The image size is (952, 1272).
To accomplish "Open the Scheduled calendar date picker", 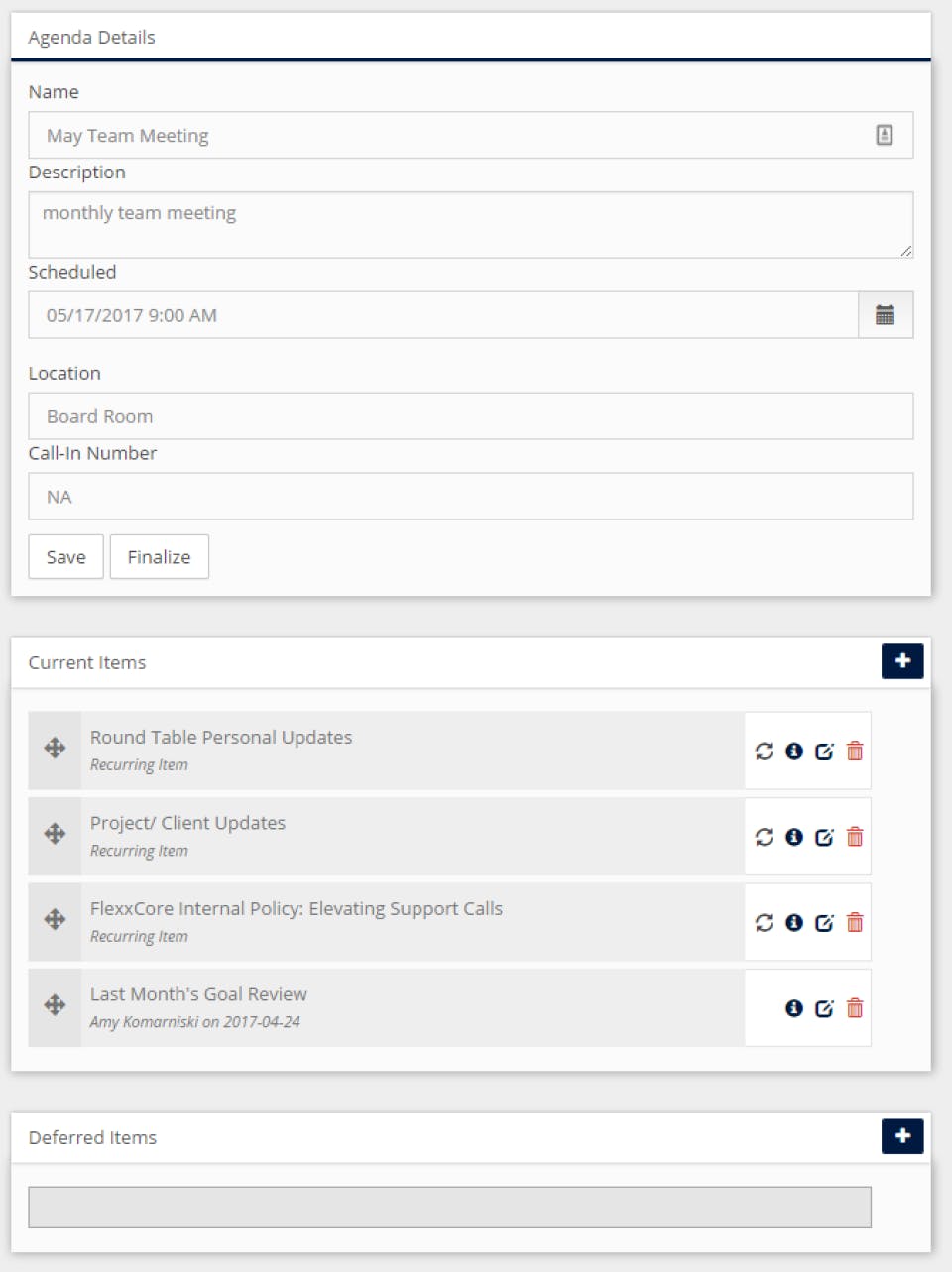I will 885,315.
